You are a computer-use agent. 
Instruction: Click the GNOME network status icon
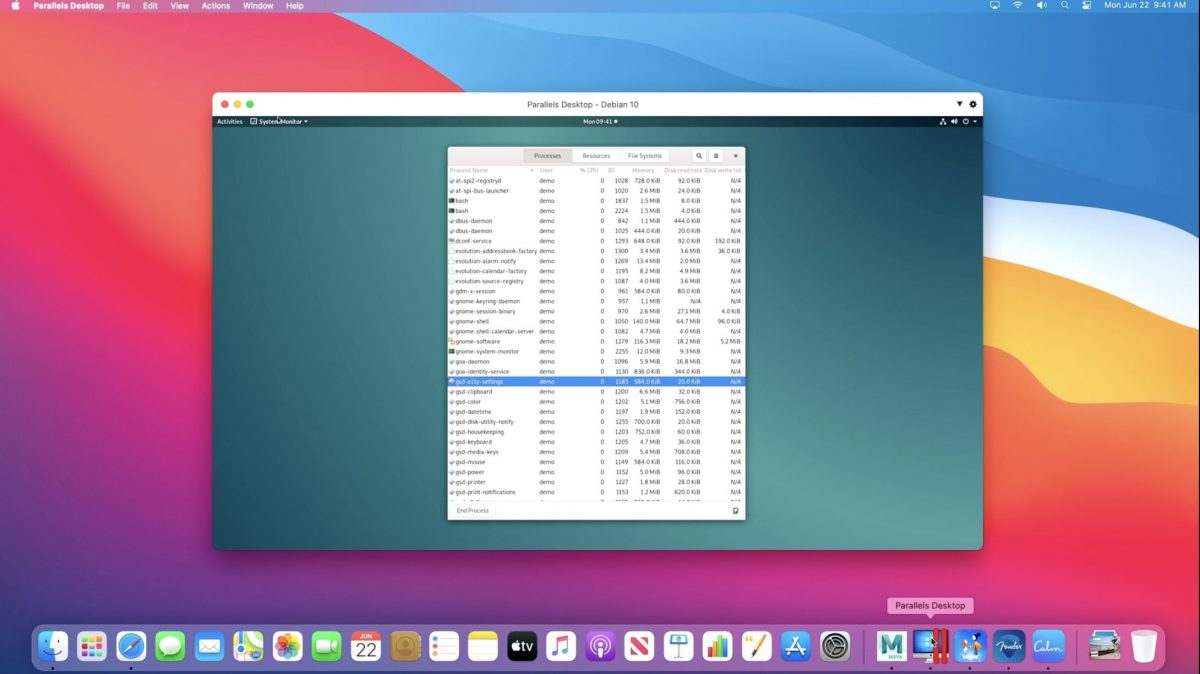click(x=942, y=122)
